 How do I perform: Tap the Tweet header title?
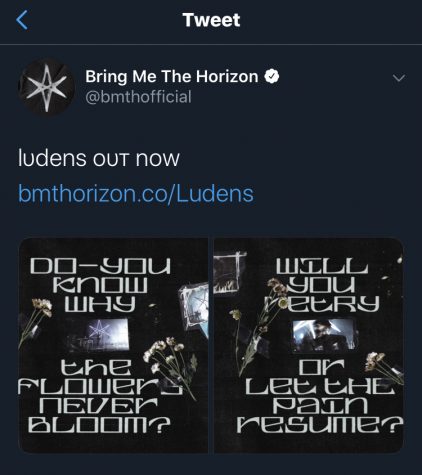pos(211,20)
